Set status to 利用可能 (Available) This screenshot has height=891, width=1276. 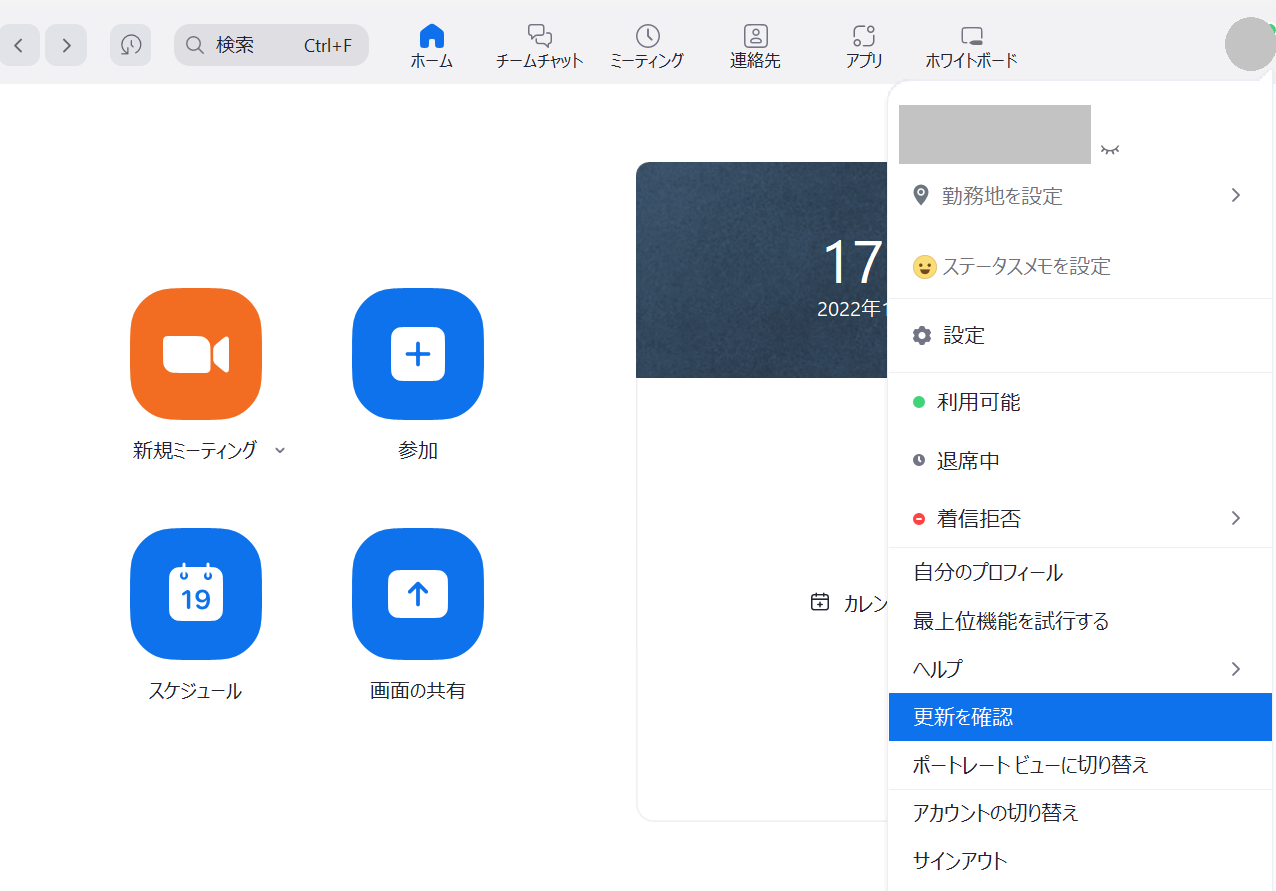pyautogui.click(x=978, y=403)
